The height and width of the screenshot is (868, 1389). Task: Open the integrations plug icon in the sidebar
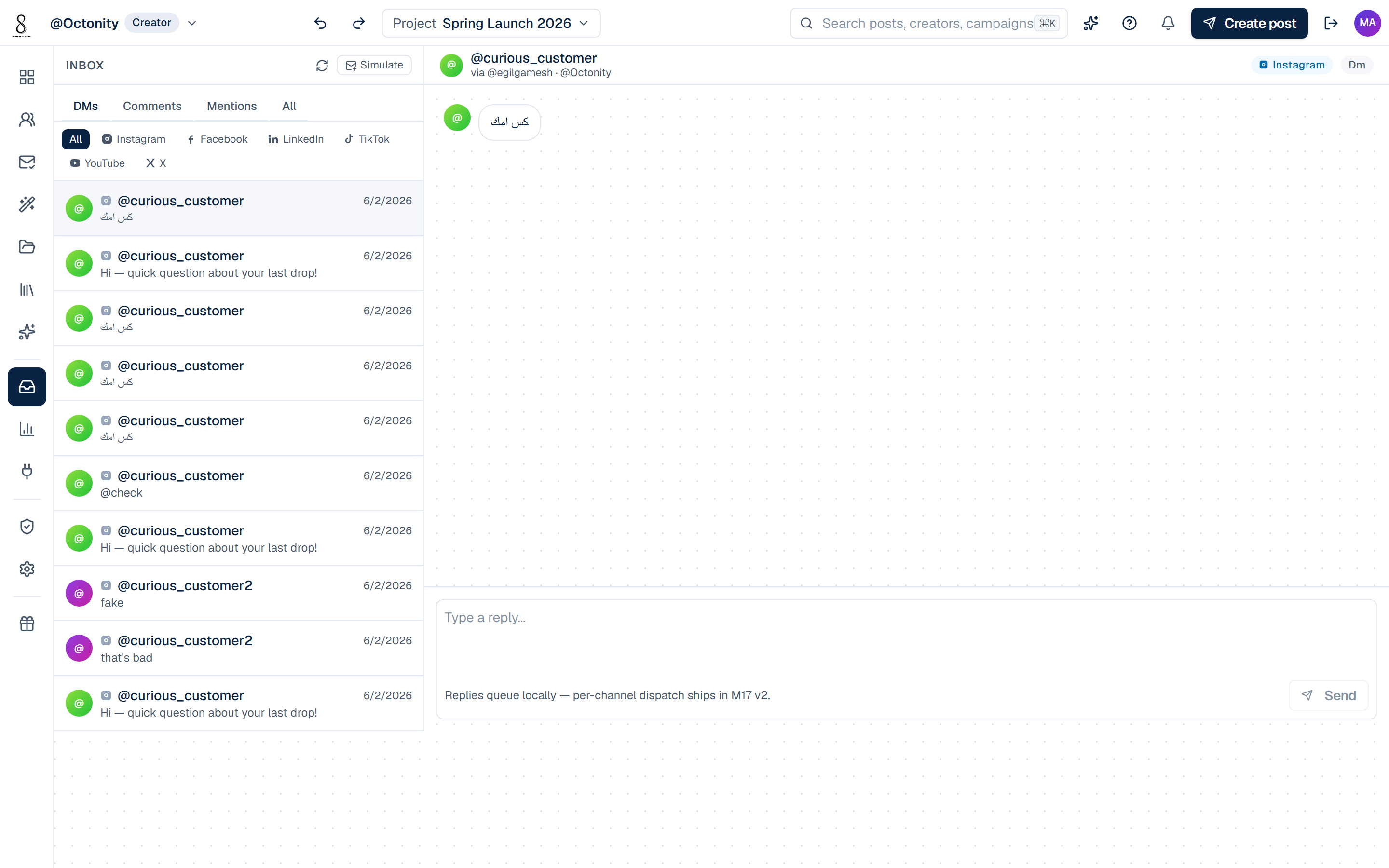click(27, 471)
